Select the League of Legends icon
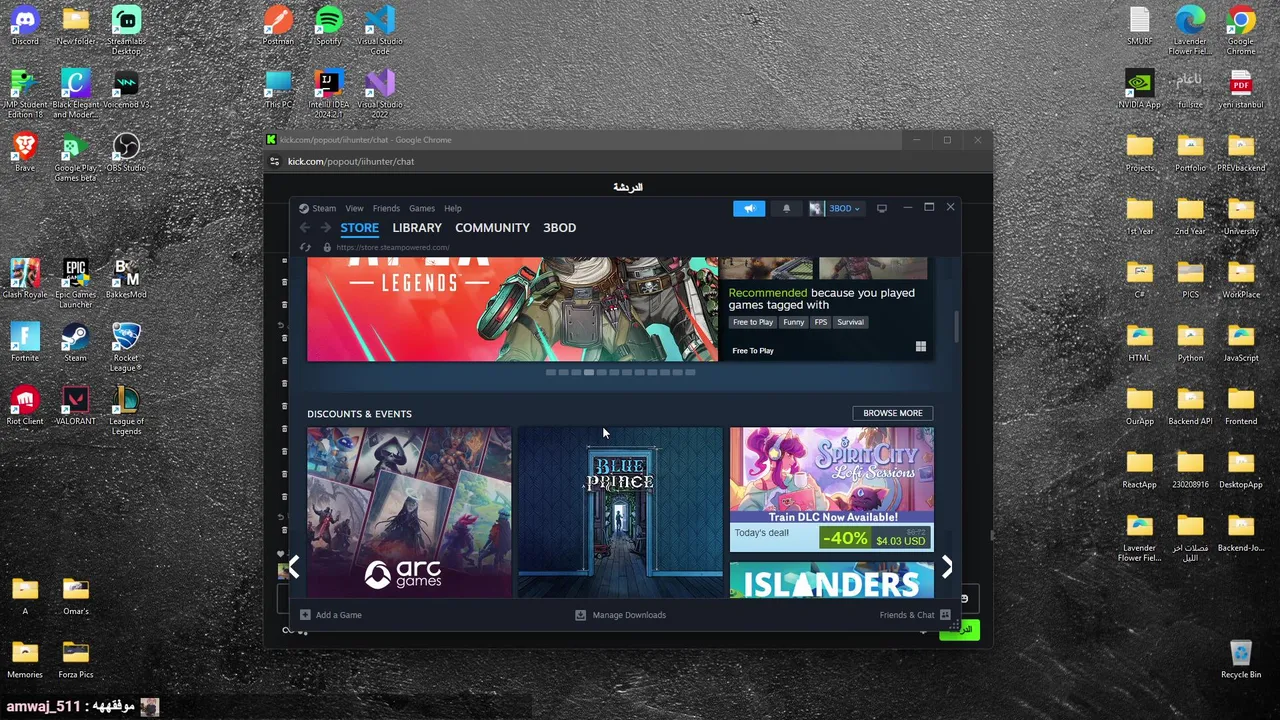The image size is (1280, 720). [126, 410]
